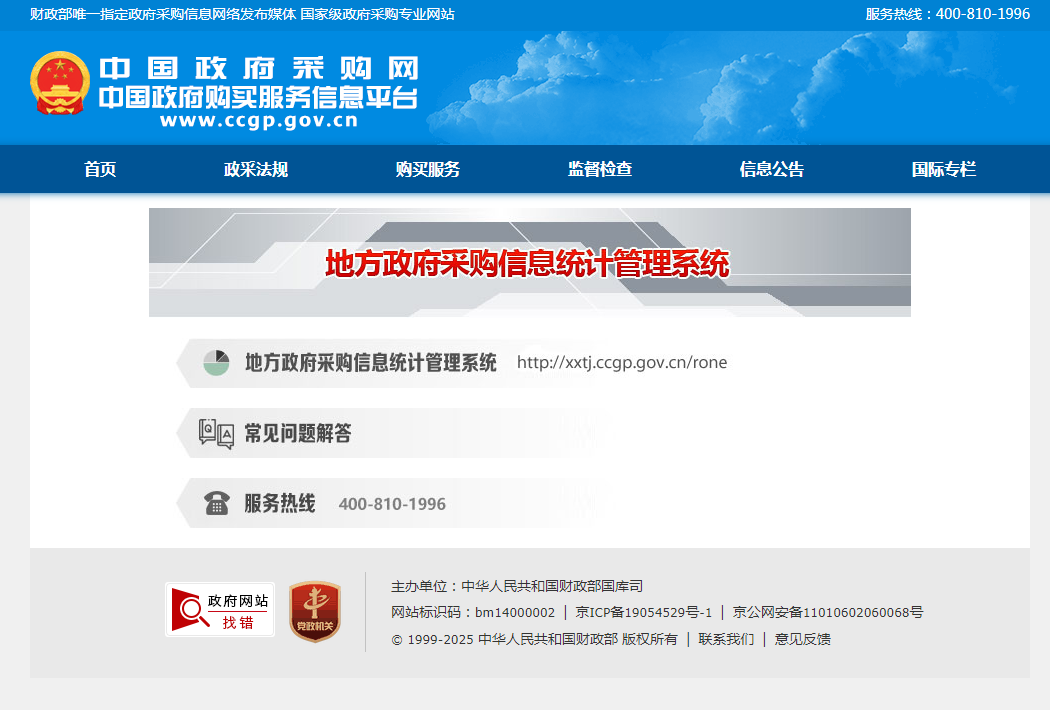Screen dimensions: 1050x710
Task: Open 地方政府采购信息统计管理系统 entry
Action: (370, 362)
